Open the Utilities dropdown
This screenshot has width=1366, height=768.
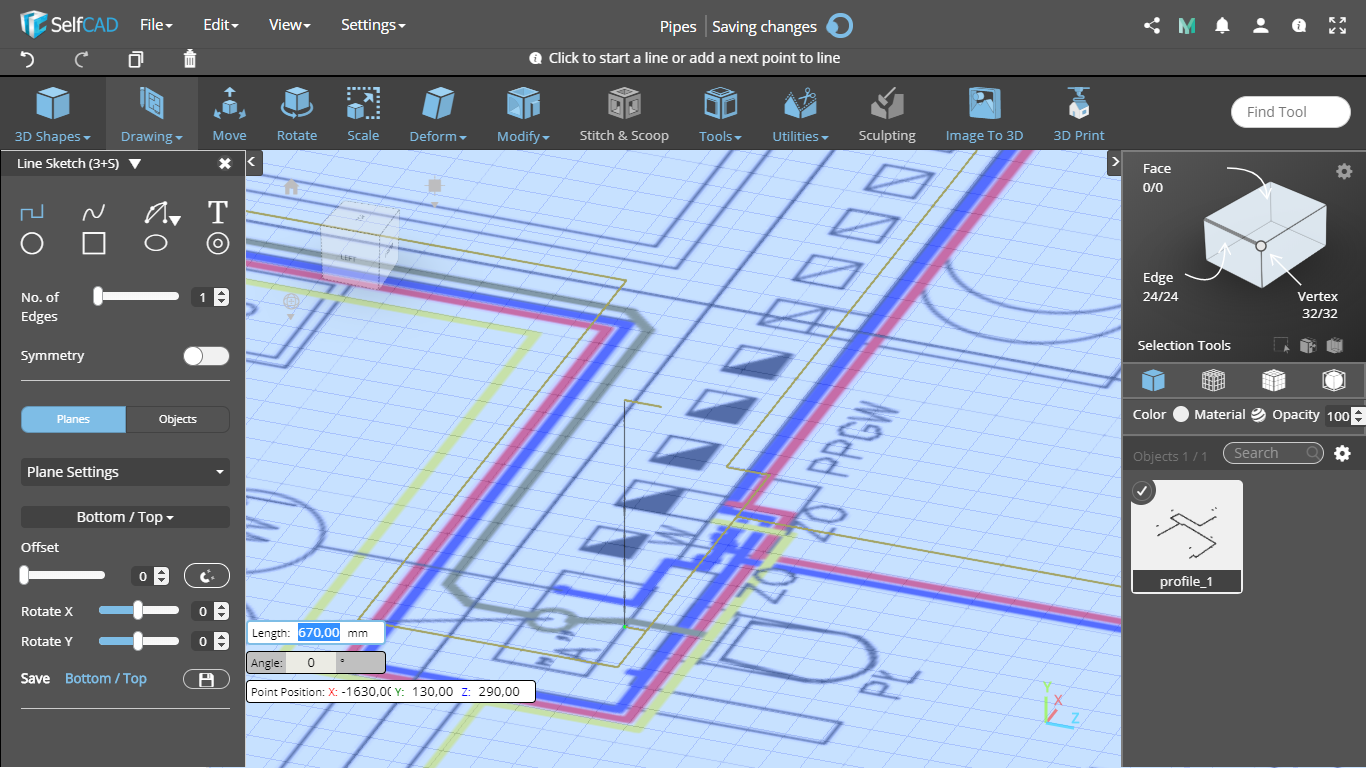point(800,114)
